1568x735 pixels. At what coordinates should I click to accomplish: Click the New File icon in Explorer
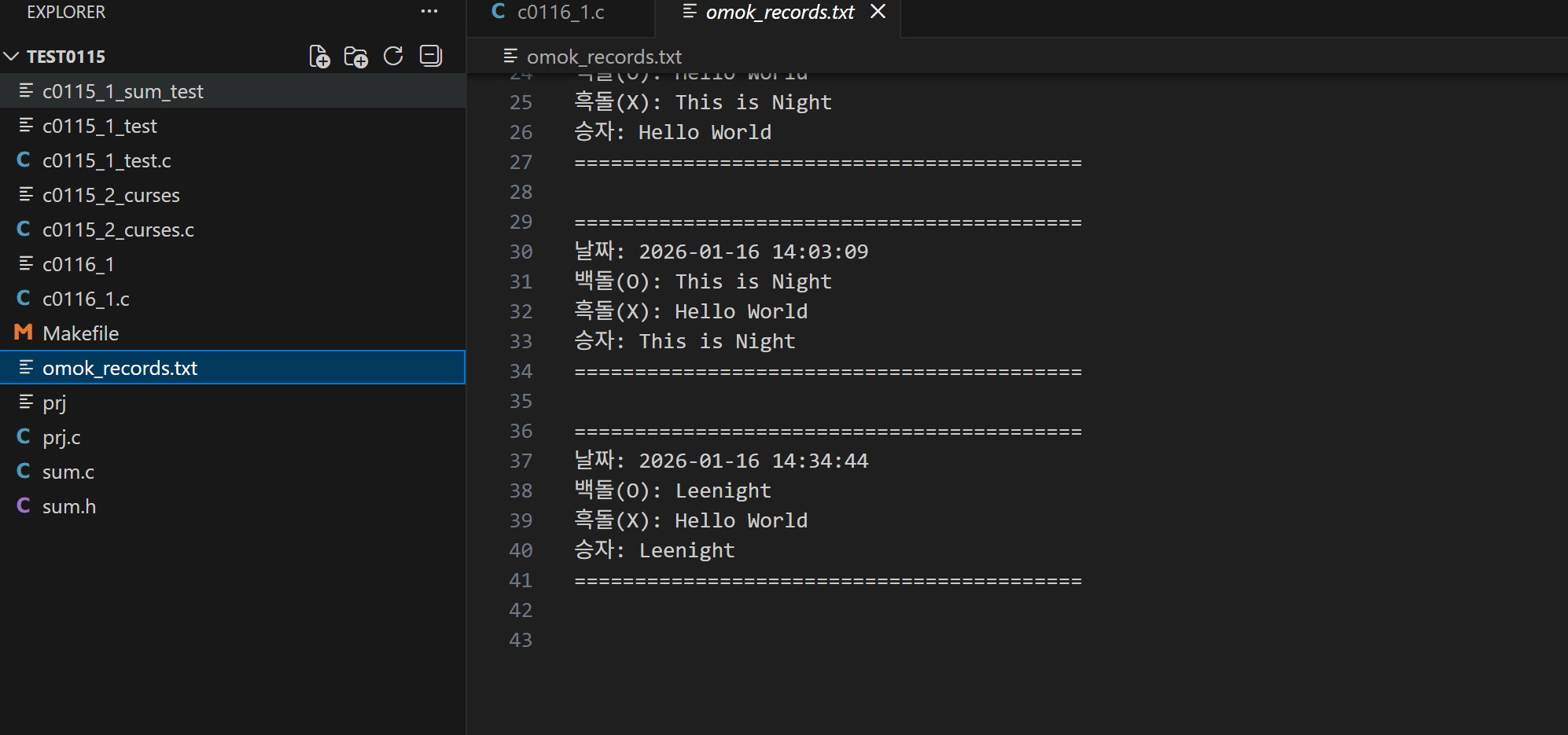[318, 57]
